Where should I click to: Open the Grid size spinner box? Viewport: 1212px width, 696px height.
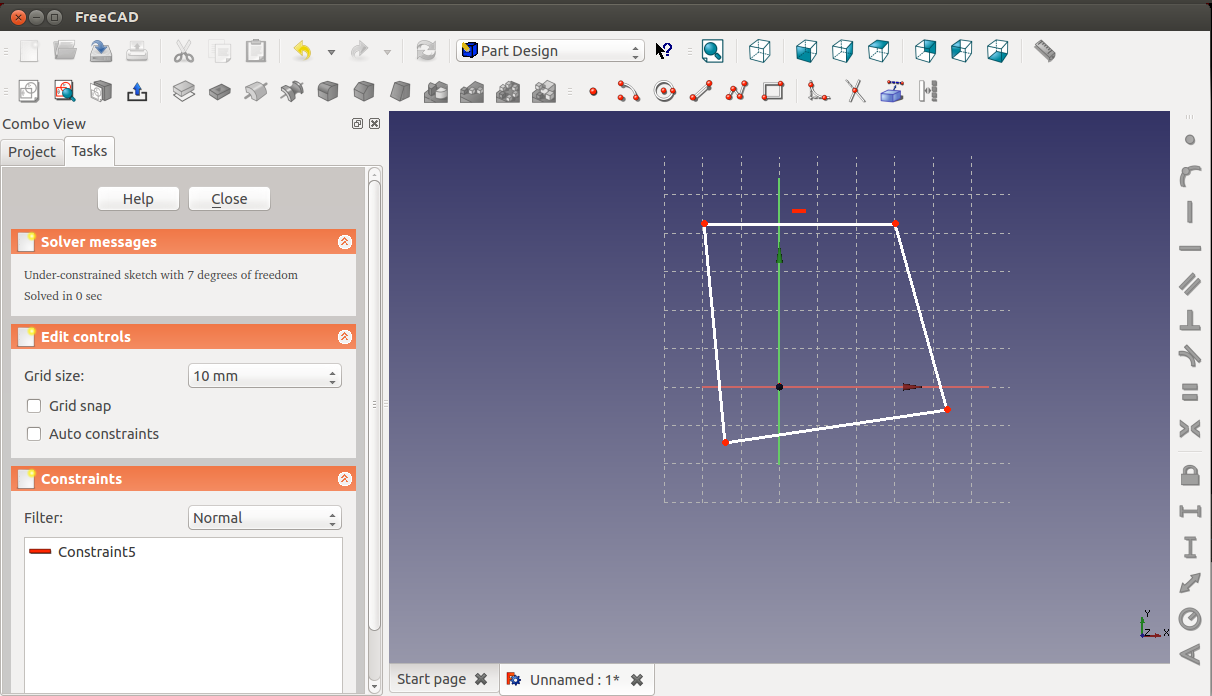[x=264, y=376]
